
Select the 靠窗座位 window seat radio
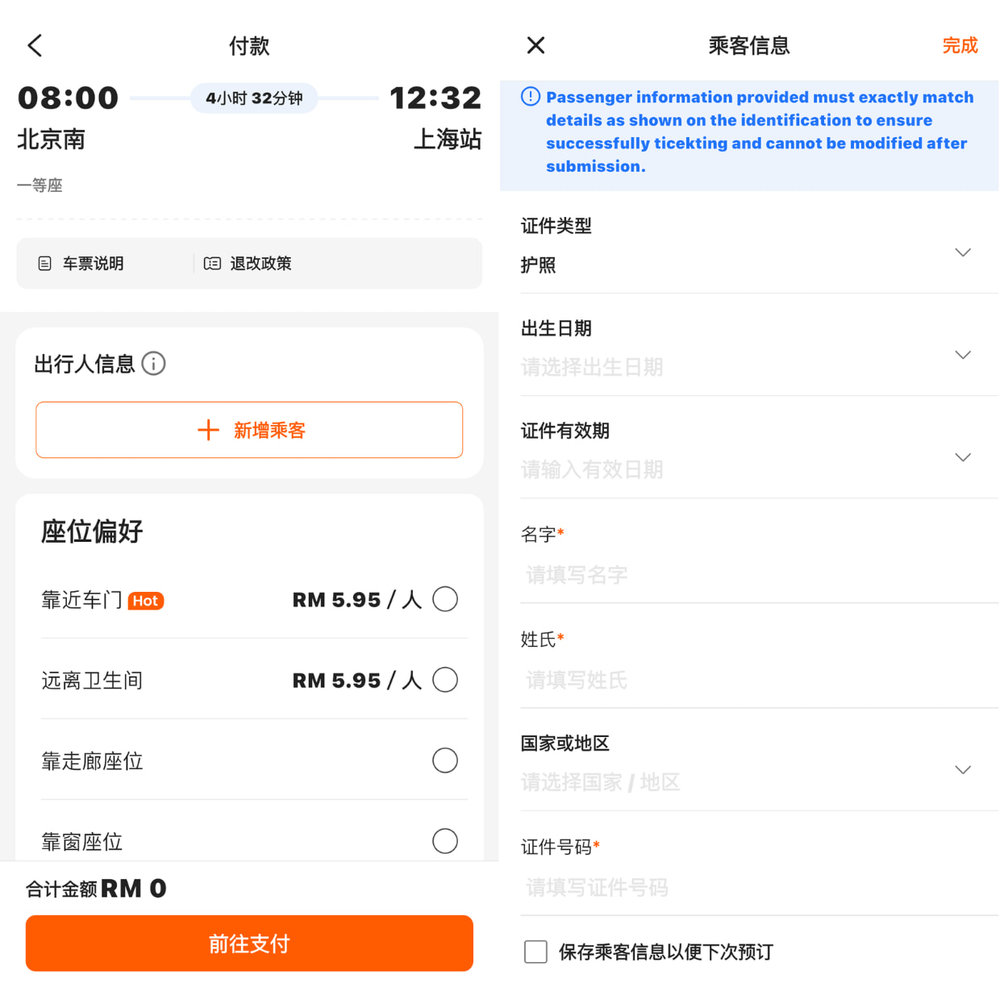click(x=444, y=841)
